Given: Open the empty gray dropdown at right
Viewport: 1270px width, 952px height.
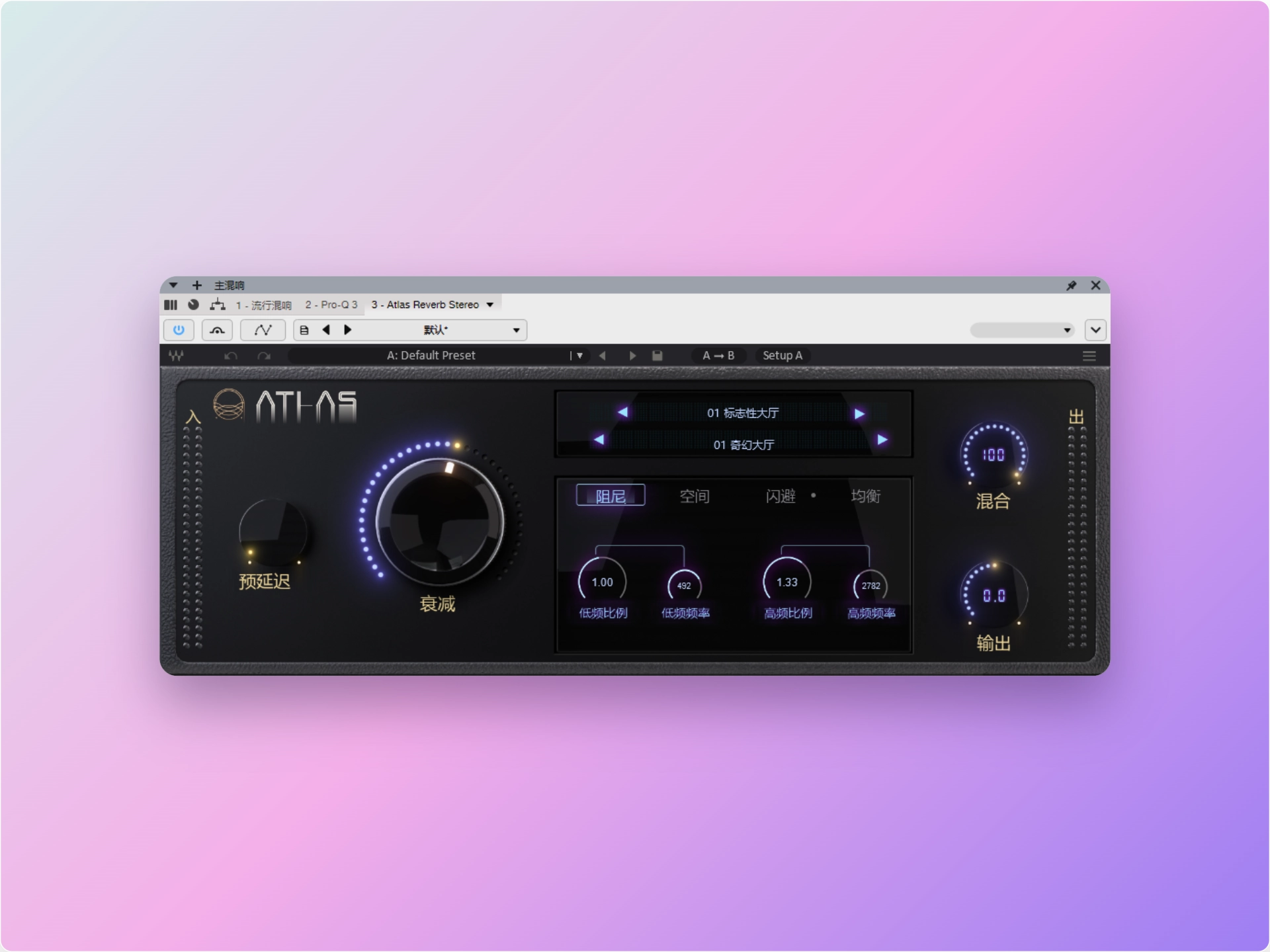Looking at the screenshot, I should click(1022, 330).
